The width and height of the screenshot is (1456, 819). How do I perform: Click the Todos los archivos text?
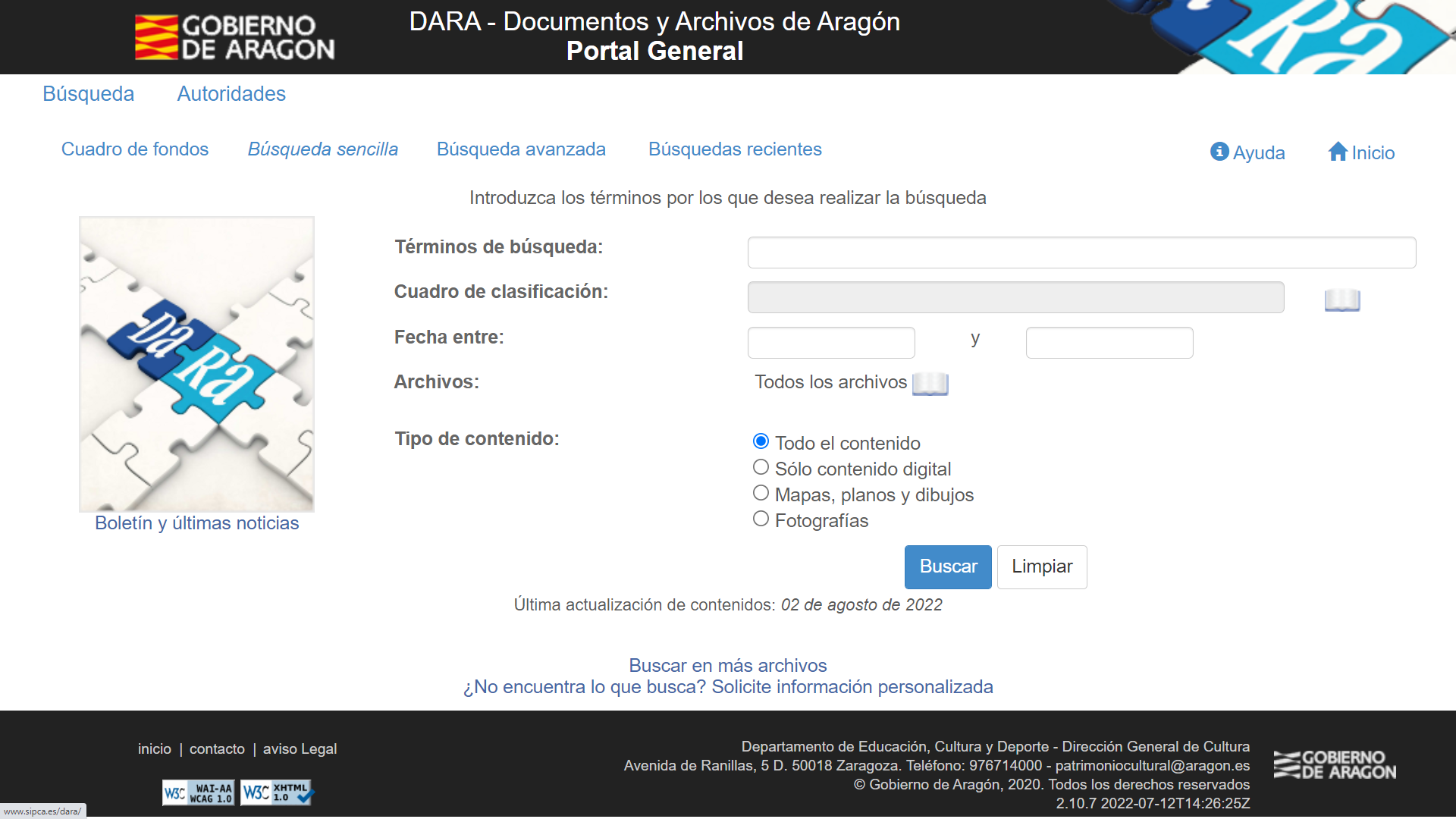pos(830,382)
